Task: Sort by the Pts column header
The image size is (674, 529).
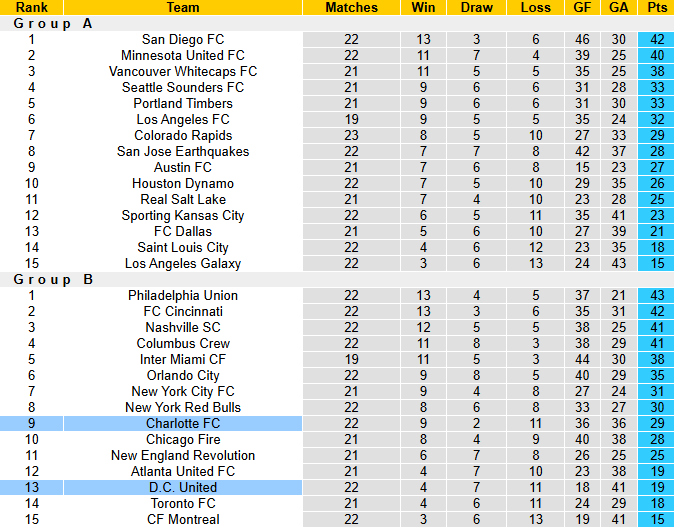Action: click(x=657, y=7)
